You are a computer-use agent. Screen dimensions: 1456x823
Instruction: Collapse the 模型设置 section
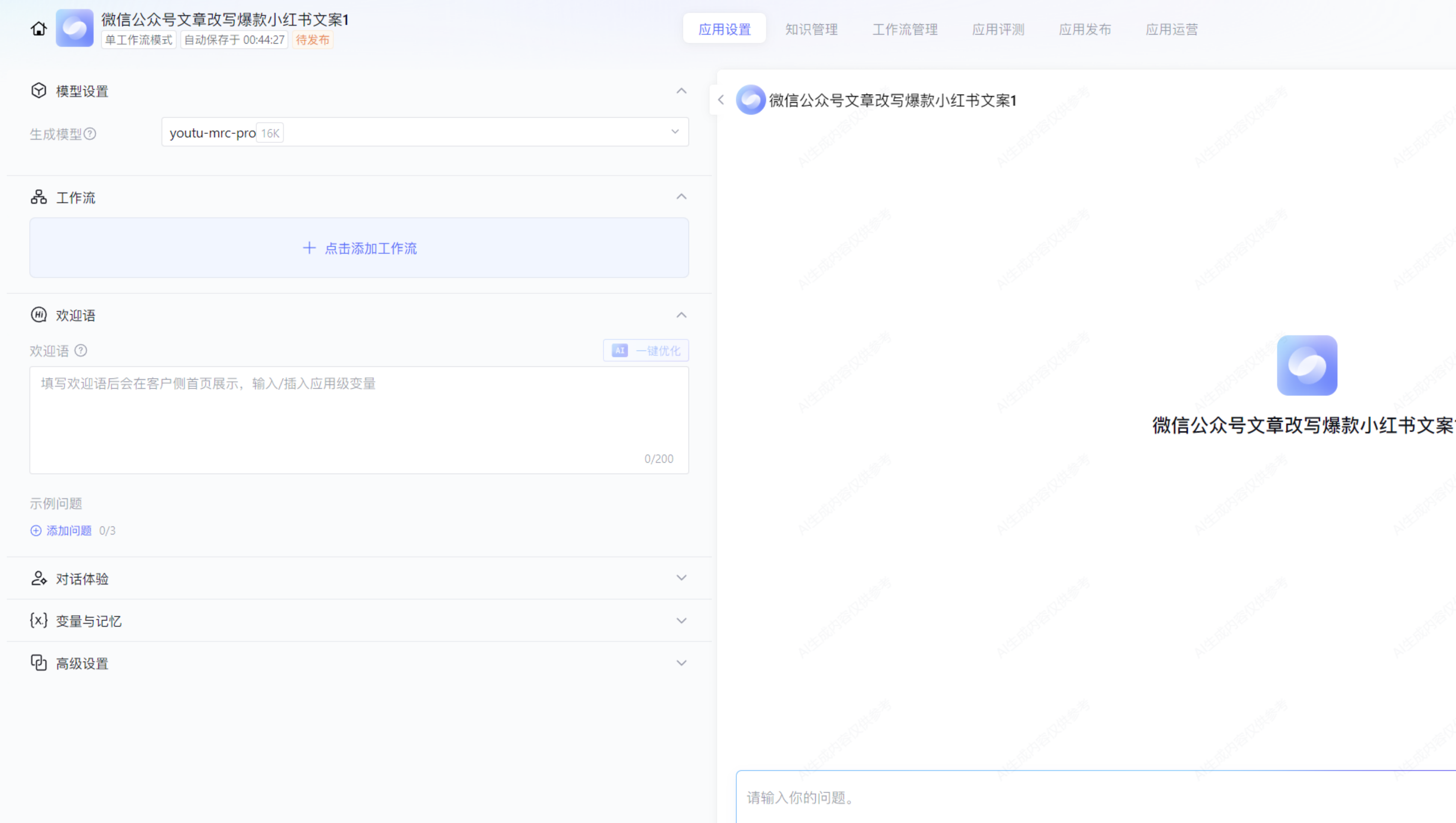click(681, 91)
